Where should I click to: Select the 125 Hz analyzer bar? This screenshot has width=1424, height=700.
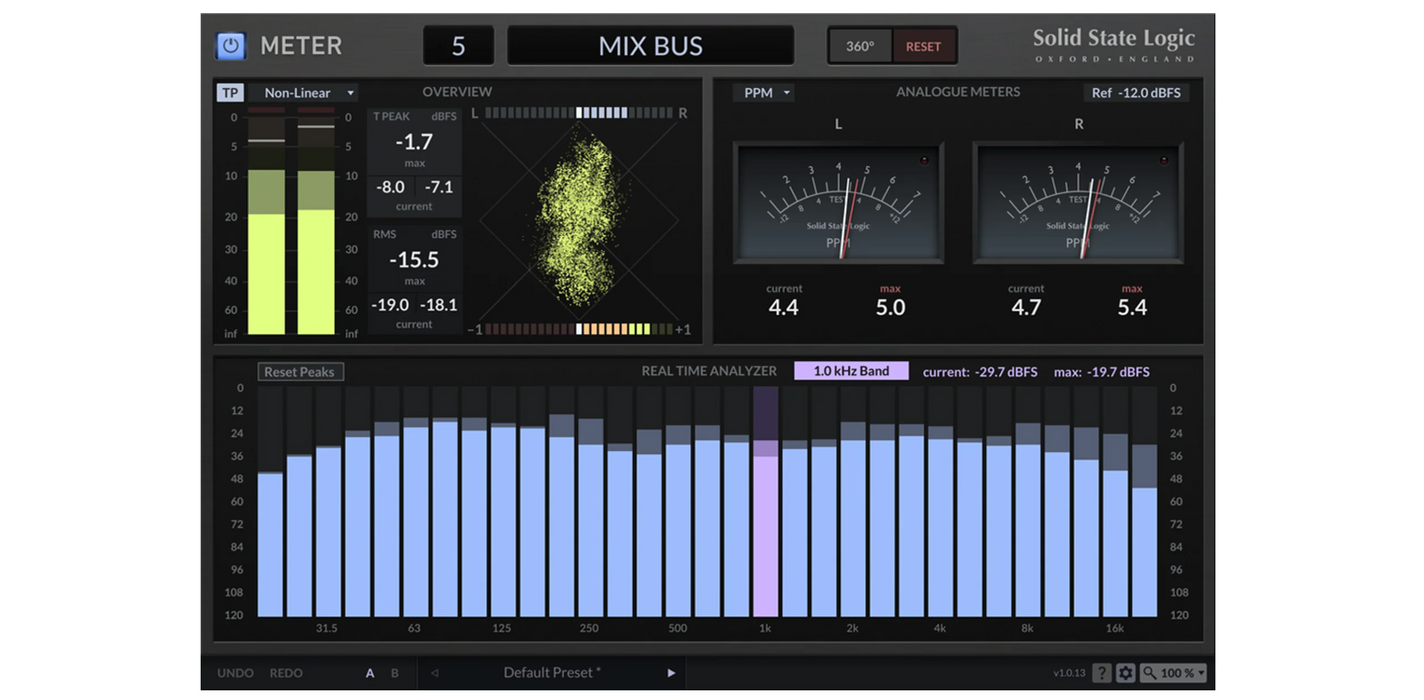[503, 502]
